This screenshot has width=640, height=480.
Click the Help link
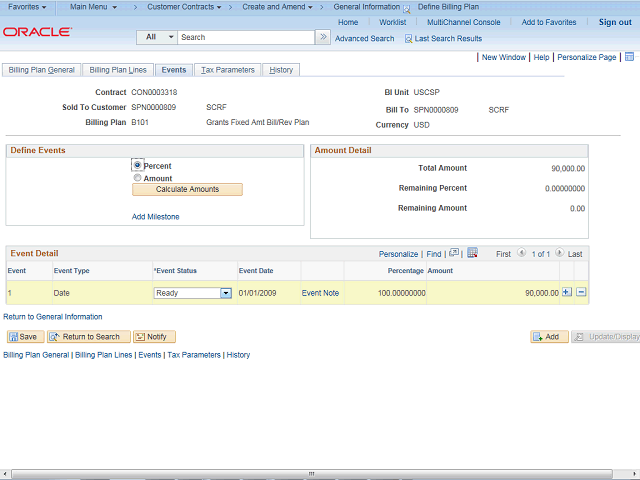tap(541, 57)
